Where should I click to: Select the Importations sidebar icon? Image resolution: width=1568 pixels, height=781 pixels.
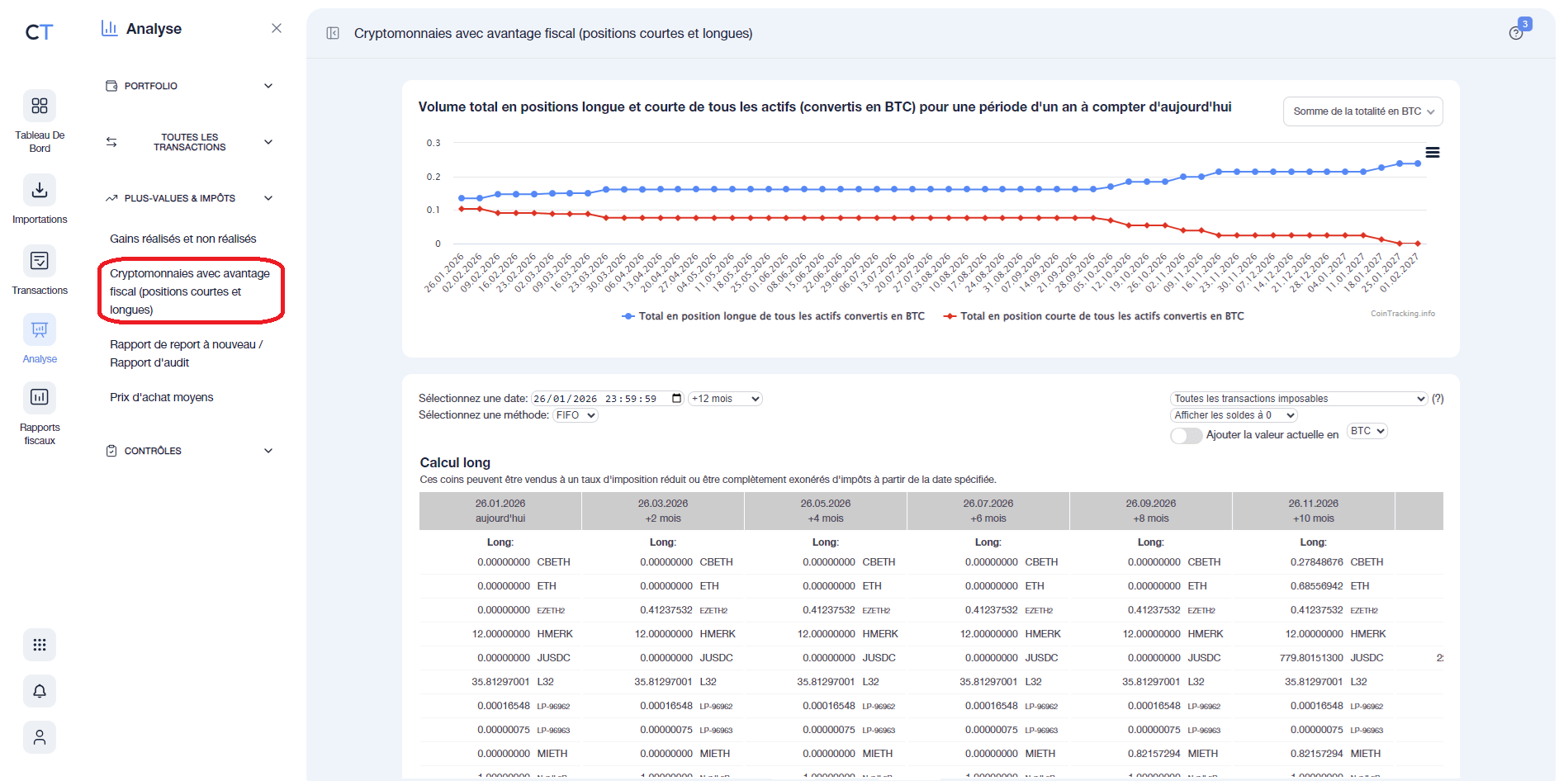(x=39, y=190)
